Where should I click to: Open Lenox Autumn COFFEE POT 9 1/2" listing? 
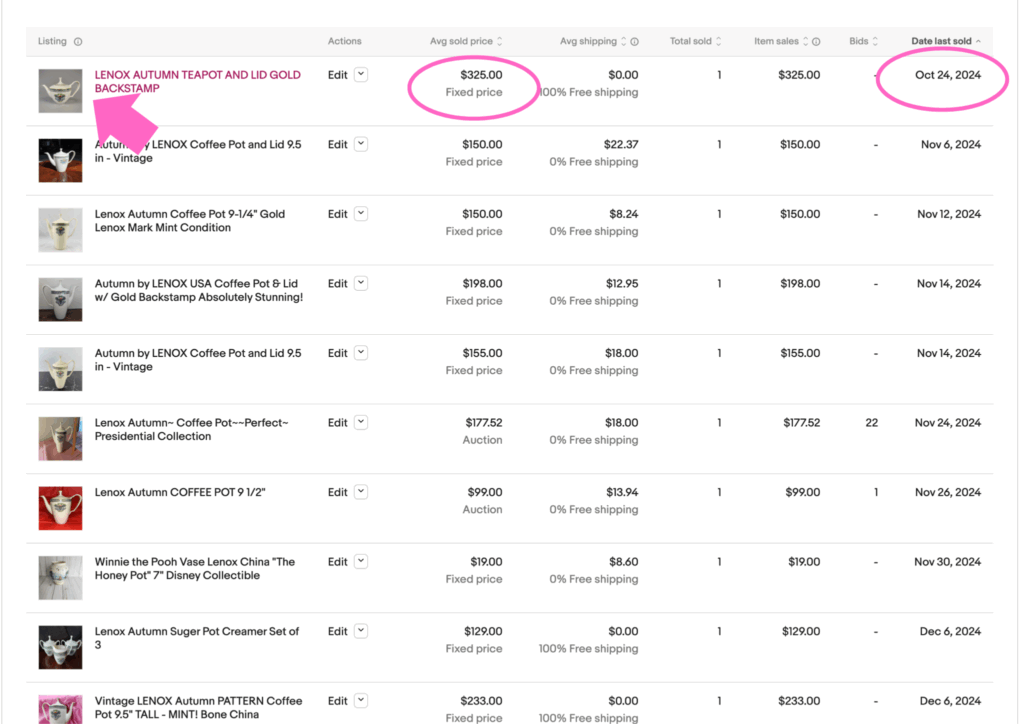pos(180,492)
